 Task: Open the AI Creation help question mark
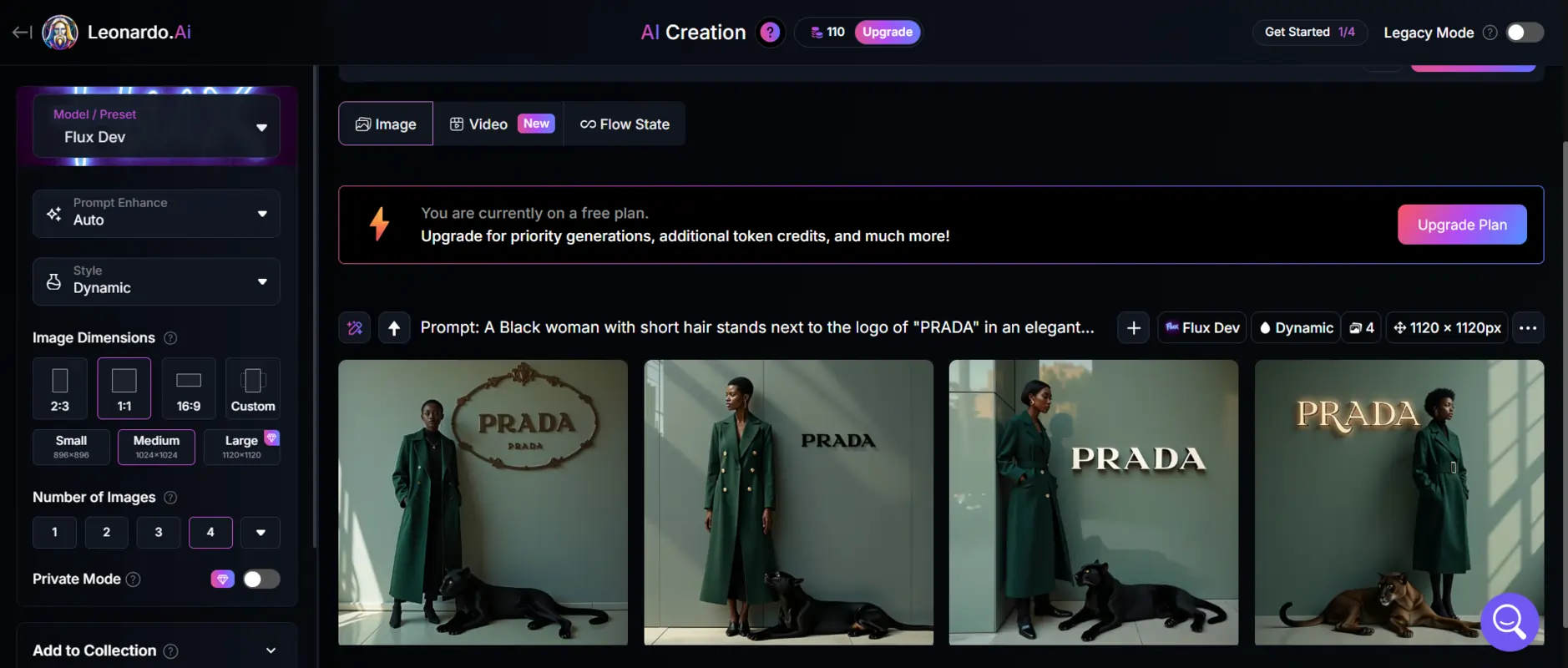[x=770, y=32]
